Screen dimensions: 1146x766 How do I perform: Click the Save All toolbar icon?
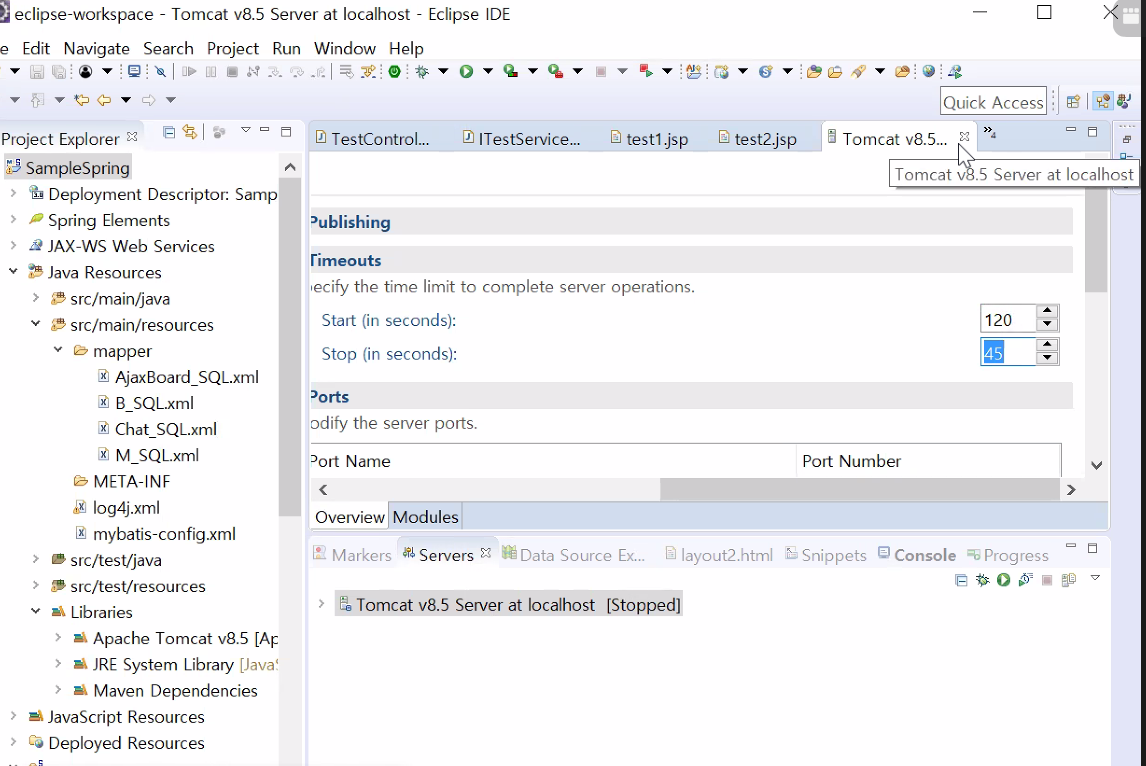click(x=58, y=72)
